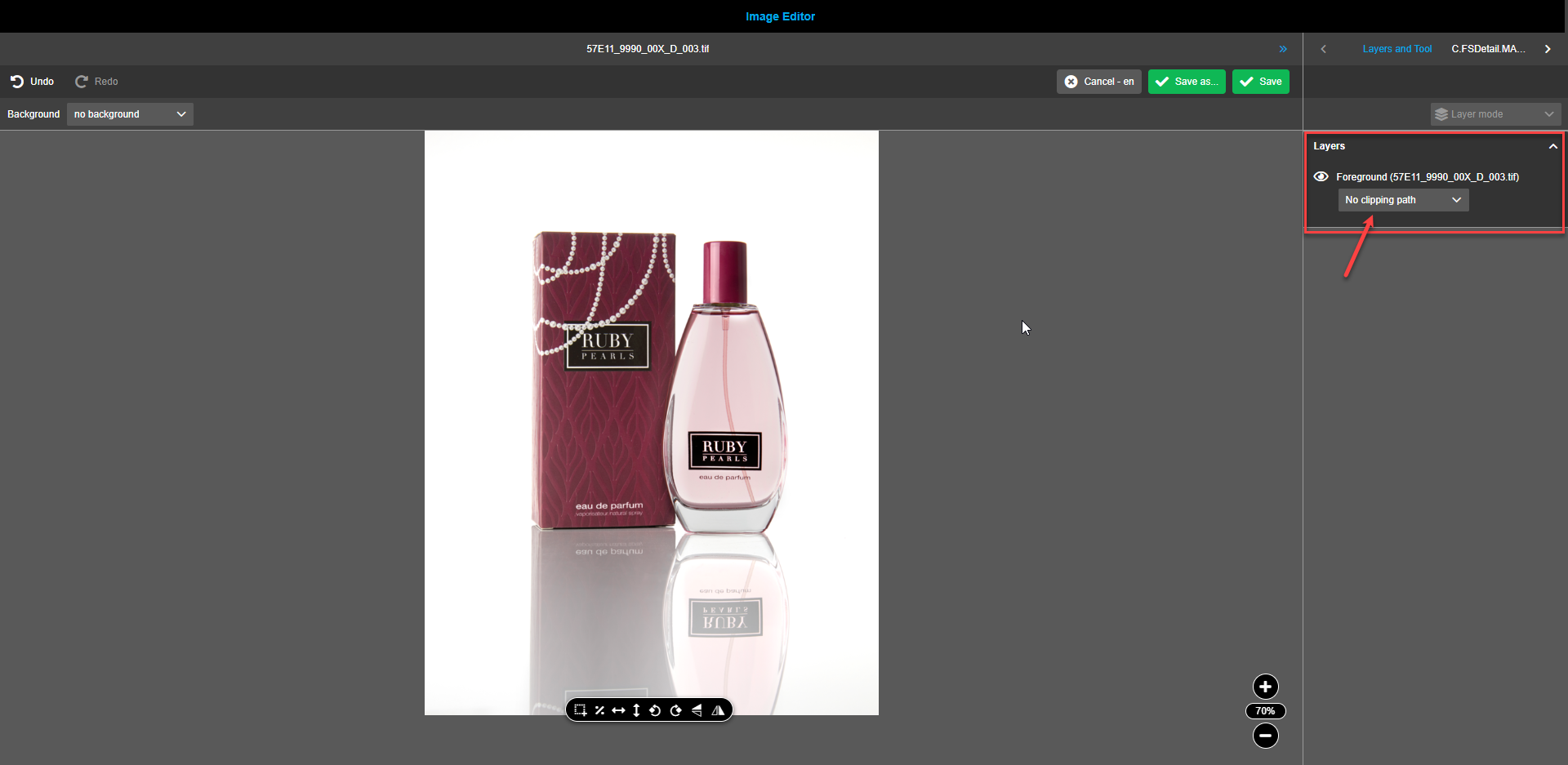This screenshot has height=765, width=1568.
Task: Open the Layer mode selector
Action: coord(1494,113)
